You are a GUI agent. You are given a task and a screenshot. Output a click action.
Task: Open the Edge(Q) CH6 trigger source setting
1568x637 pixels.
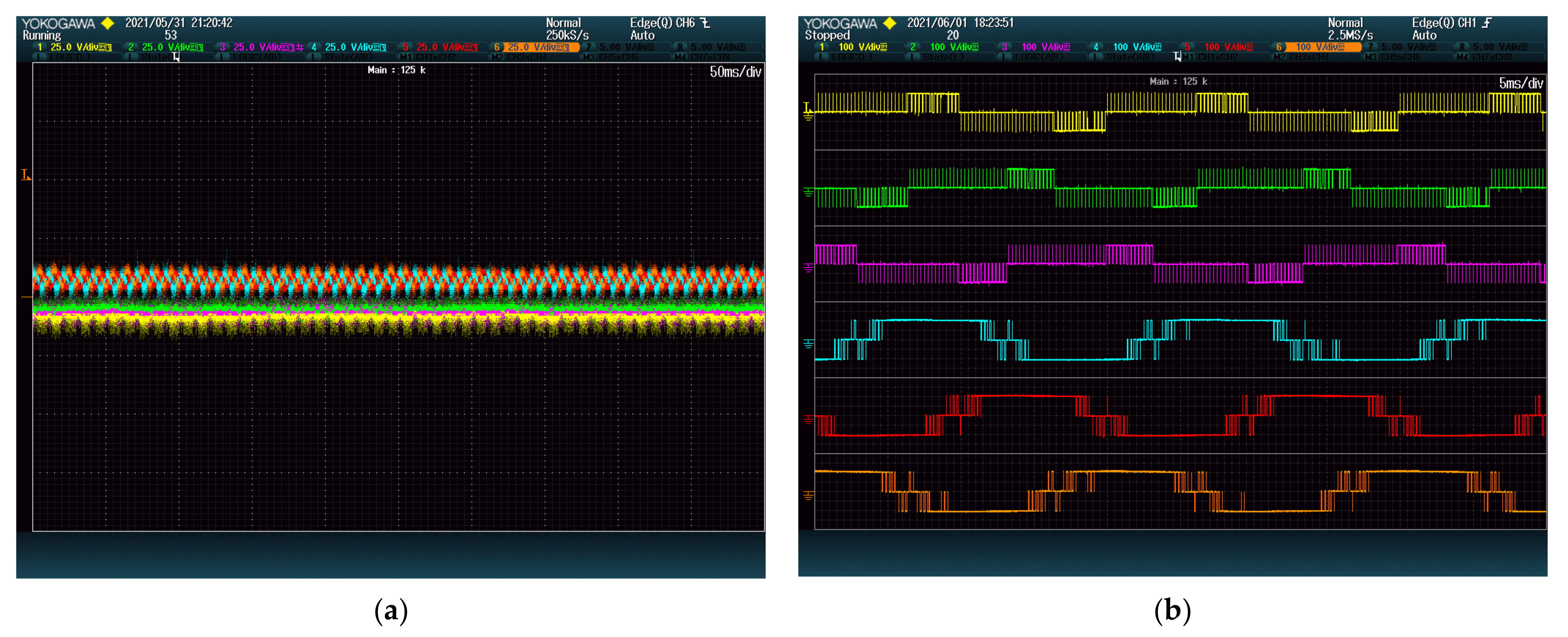point(662,22)
